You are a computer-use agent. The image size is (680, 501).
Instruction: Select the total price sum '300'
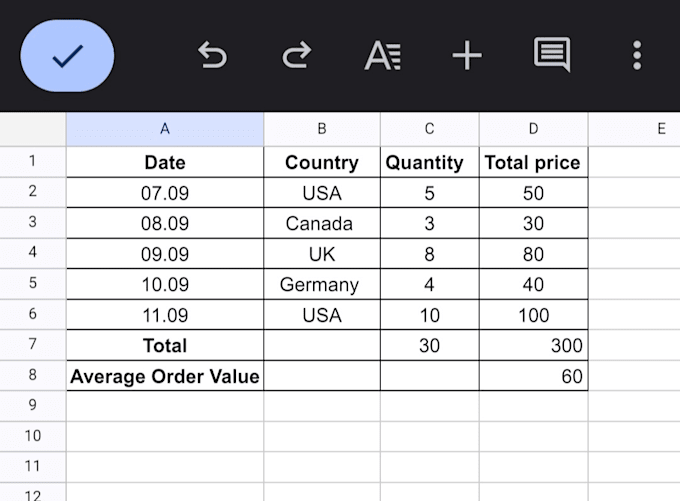(533, 345)
